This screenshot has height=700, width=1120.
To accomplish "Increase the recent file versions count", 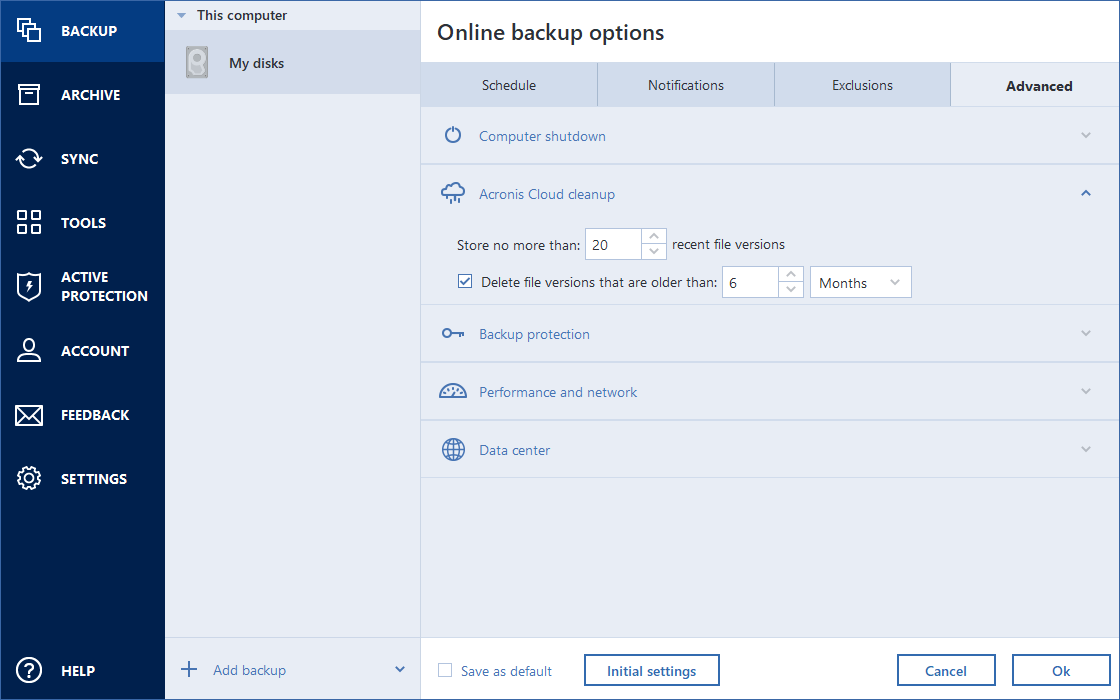I will click(654, 237).
